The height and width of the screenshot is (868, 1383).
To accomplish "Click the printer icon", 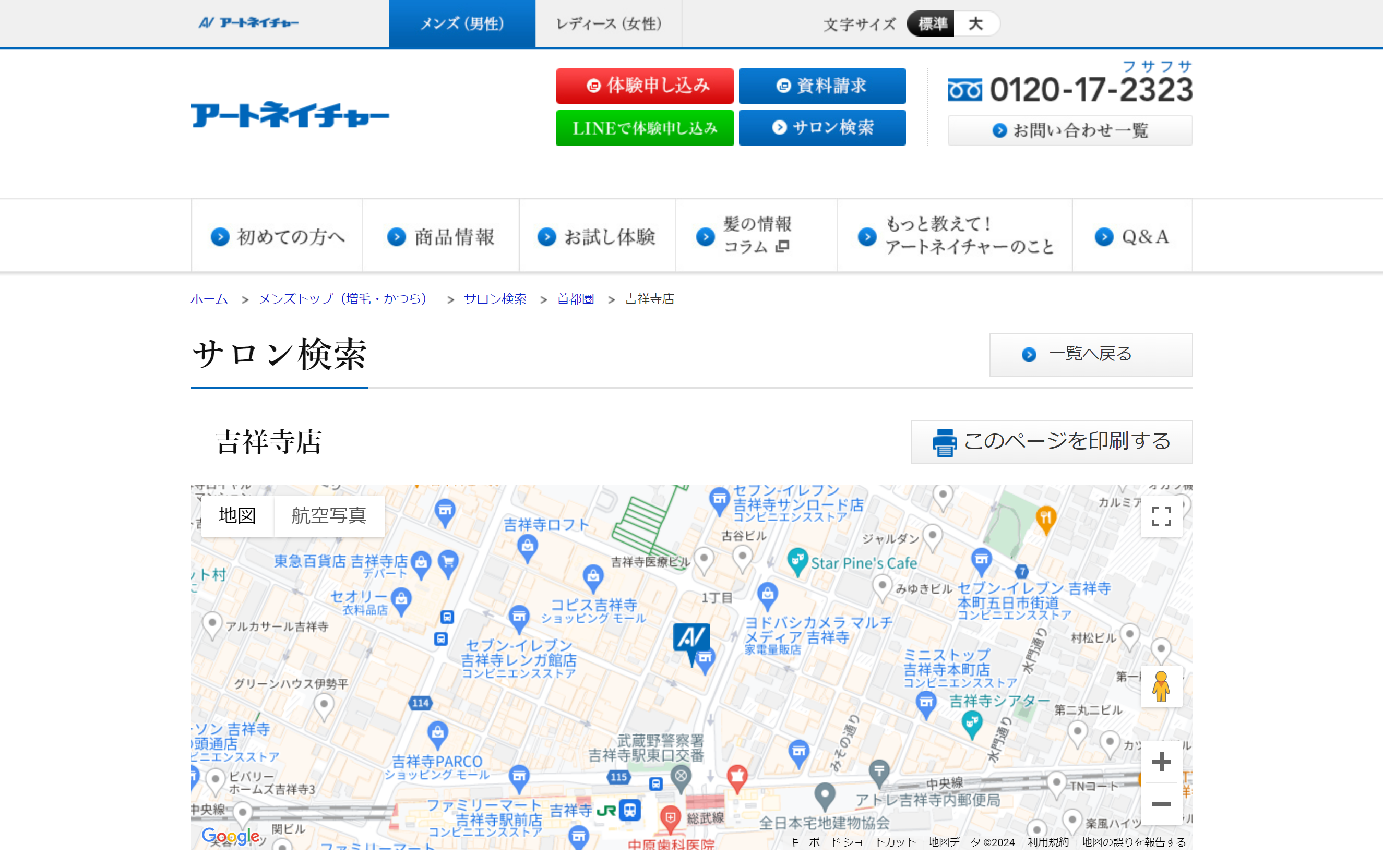I will pyautogui.click(x=945, y=443).
